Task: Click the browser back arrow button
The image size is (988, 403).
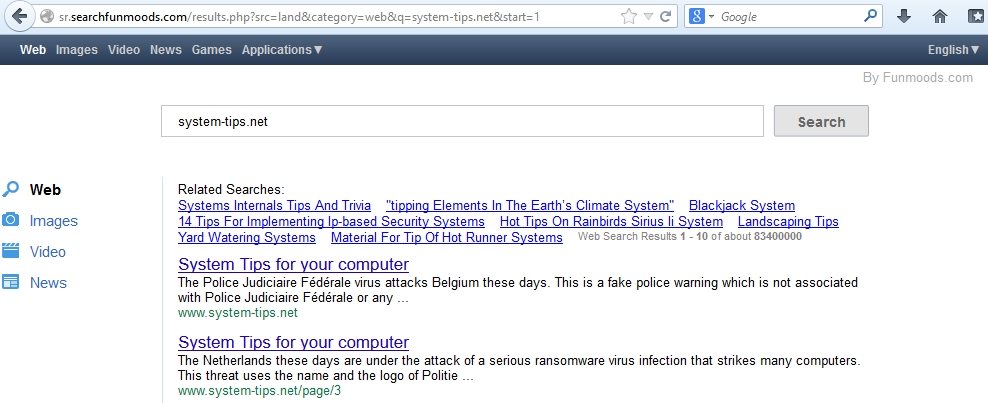Action: point(19,16)
